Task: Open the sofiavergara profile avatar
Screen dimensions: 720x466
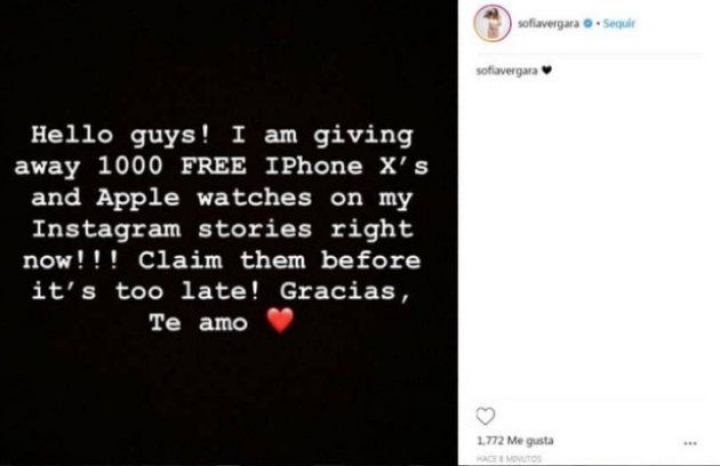Action: pos(492,23)
